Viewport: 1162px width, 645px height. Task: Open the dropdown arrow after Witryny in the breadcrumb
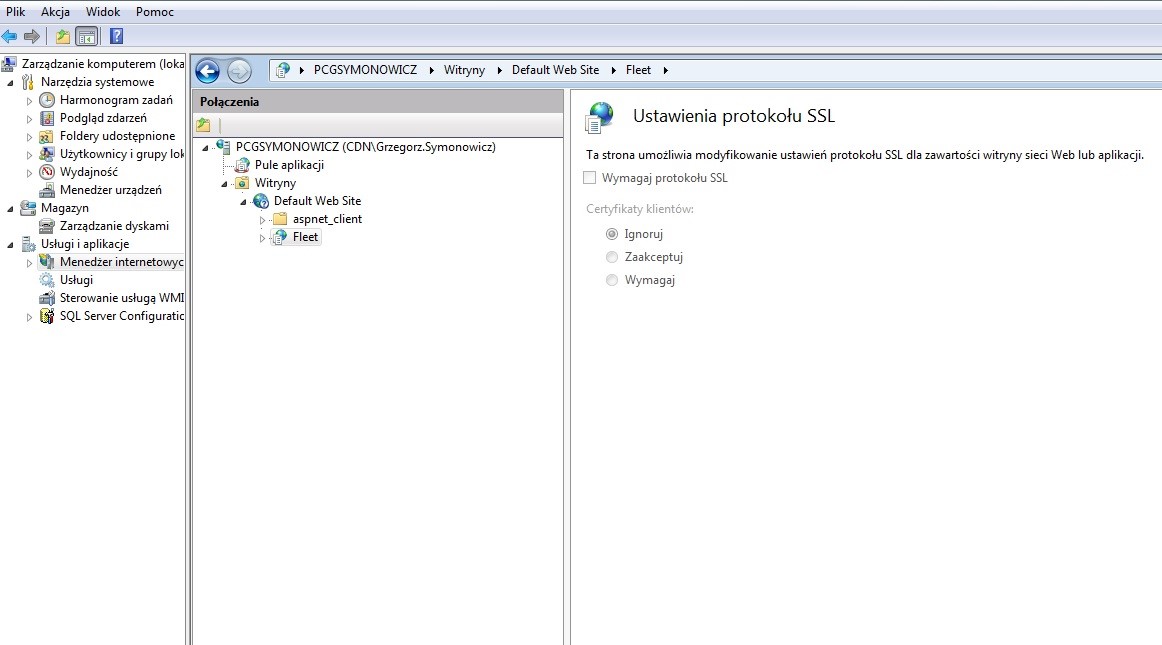(x=499, y=70)
